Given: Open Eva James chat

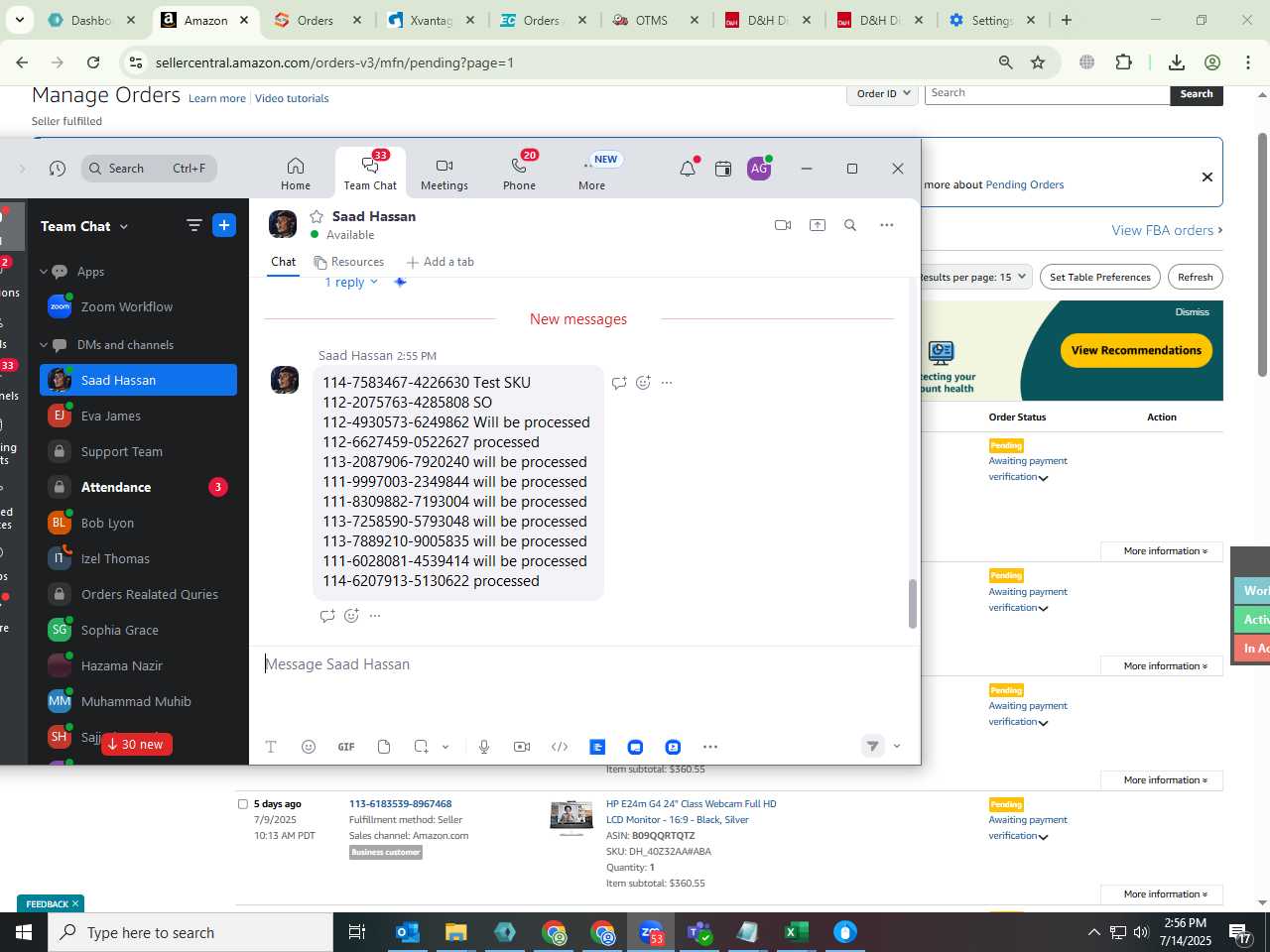Looking at the screenshot, I should click(x=138, y=416).
